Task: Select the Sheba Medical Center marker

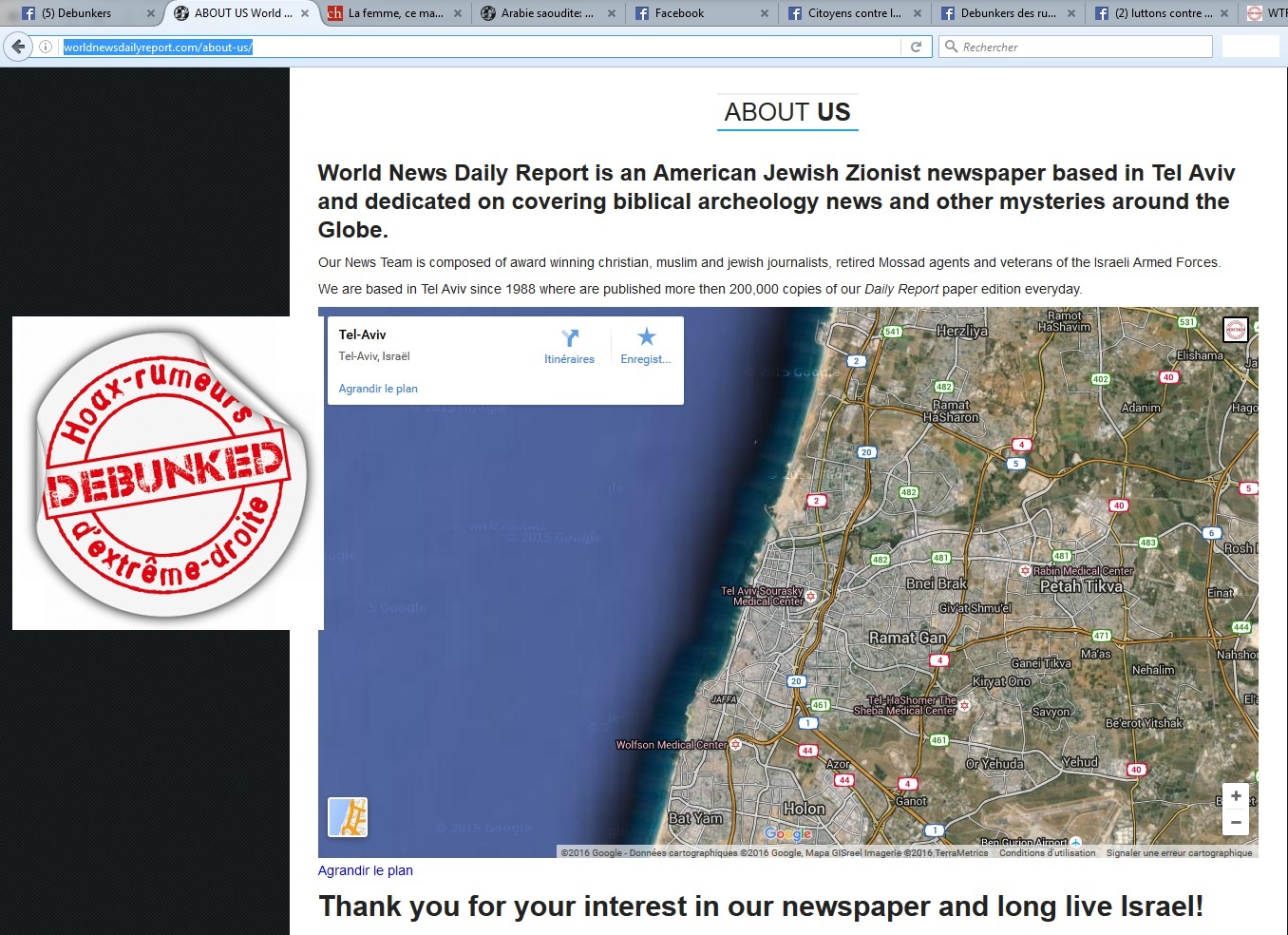Action: (x=965, y=705)
